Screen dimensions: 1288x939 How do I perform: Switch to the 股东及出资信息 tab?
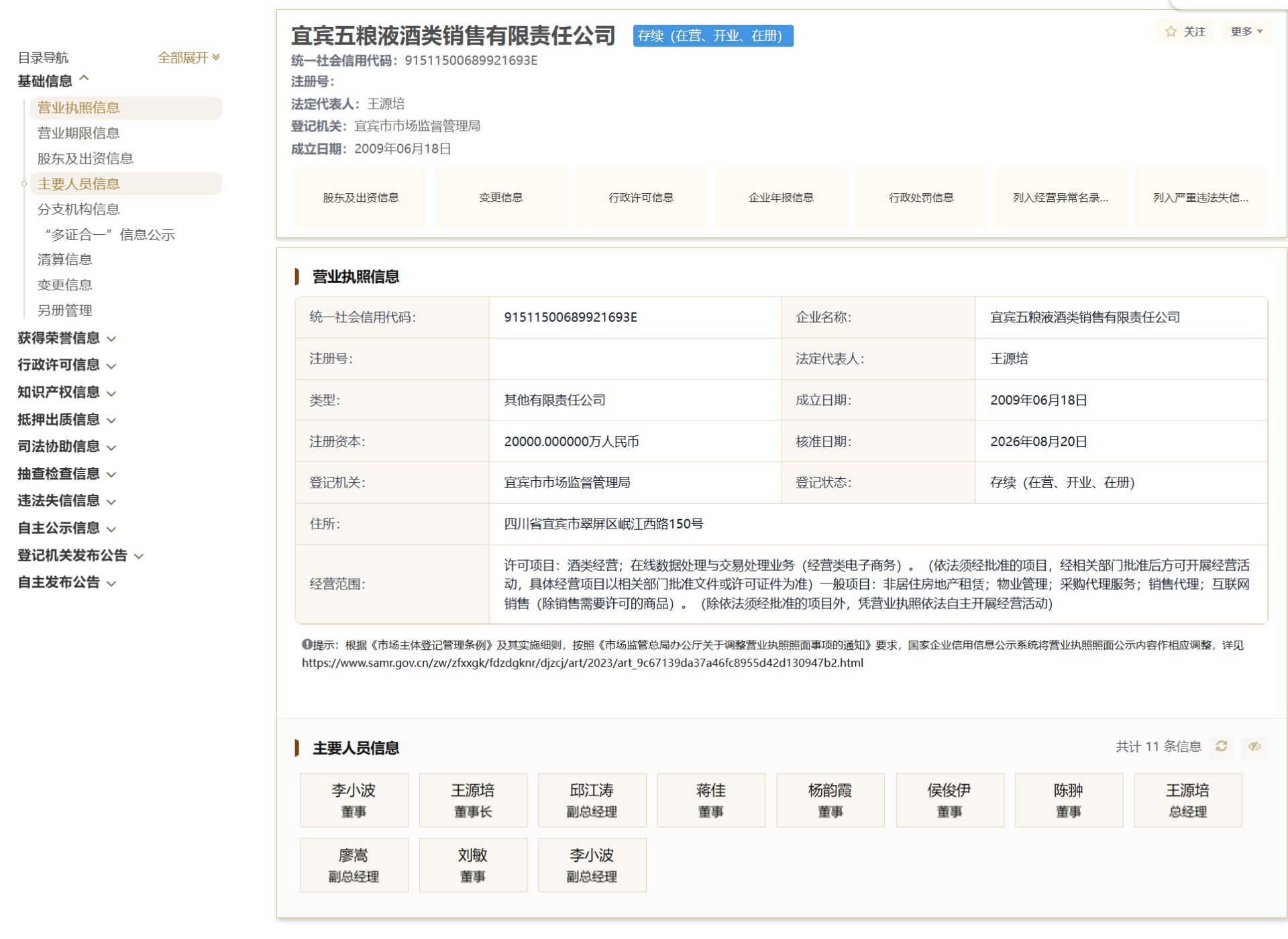point(361,198)
